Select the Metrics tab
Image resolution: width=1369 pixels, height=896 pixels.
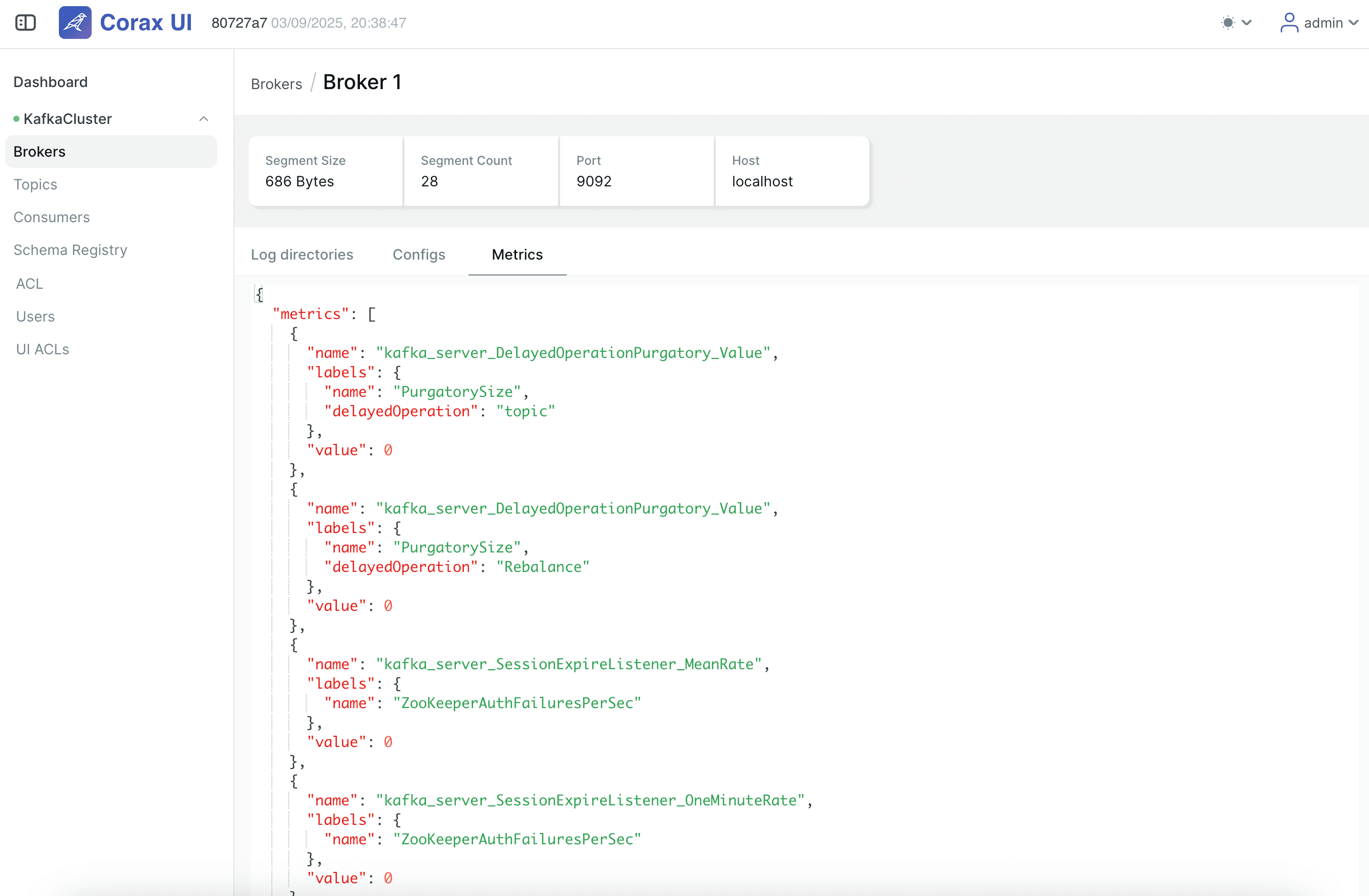pyautogui.click(x=517, y=255)
